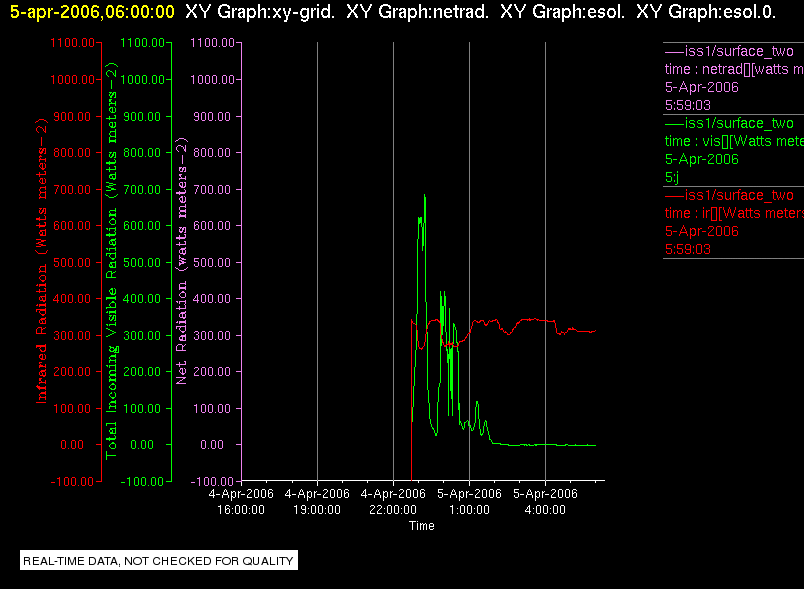Click purple legend time 5:59:03
Screen dimensions: 804x589
click(688, 105)
